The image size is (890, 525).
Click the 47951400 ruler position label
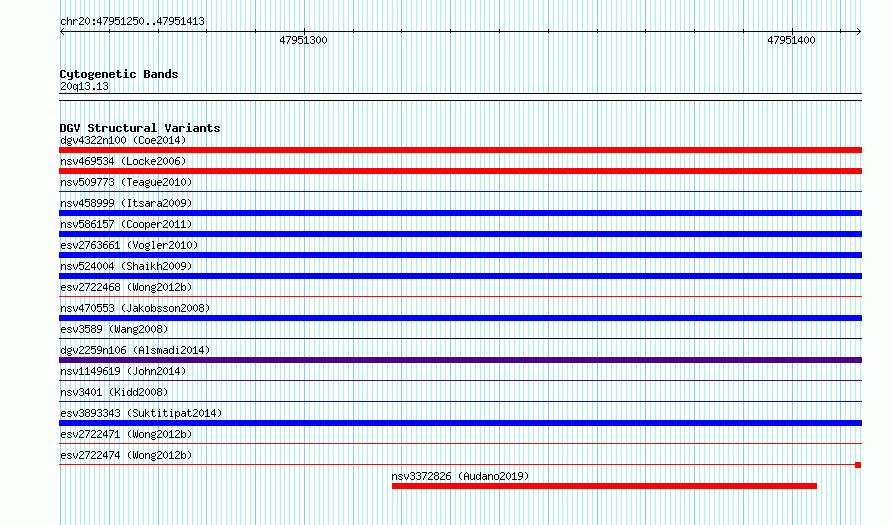(x=791, y=40)
